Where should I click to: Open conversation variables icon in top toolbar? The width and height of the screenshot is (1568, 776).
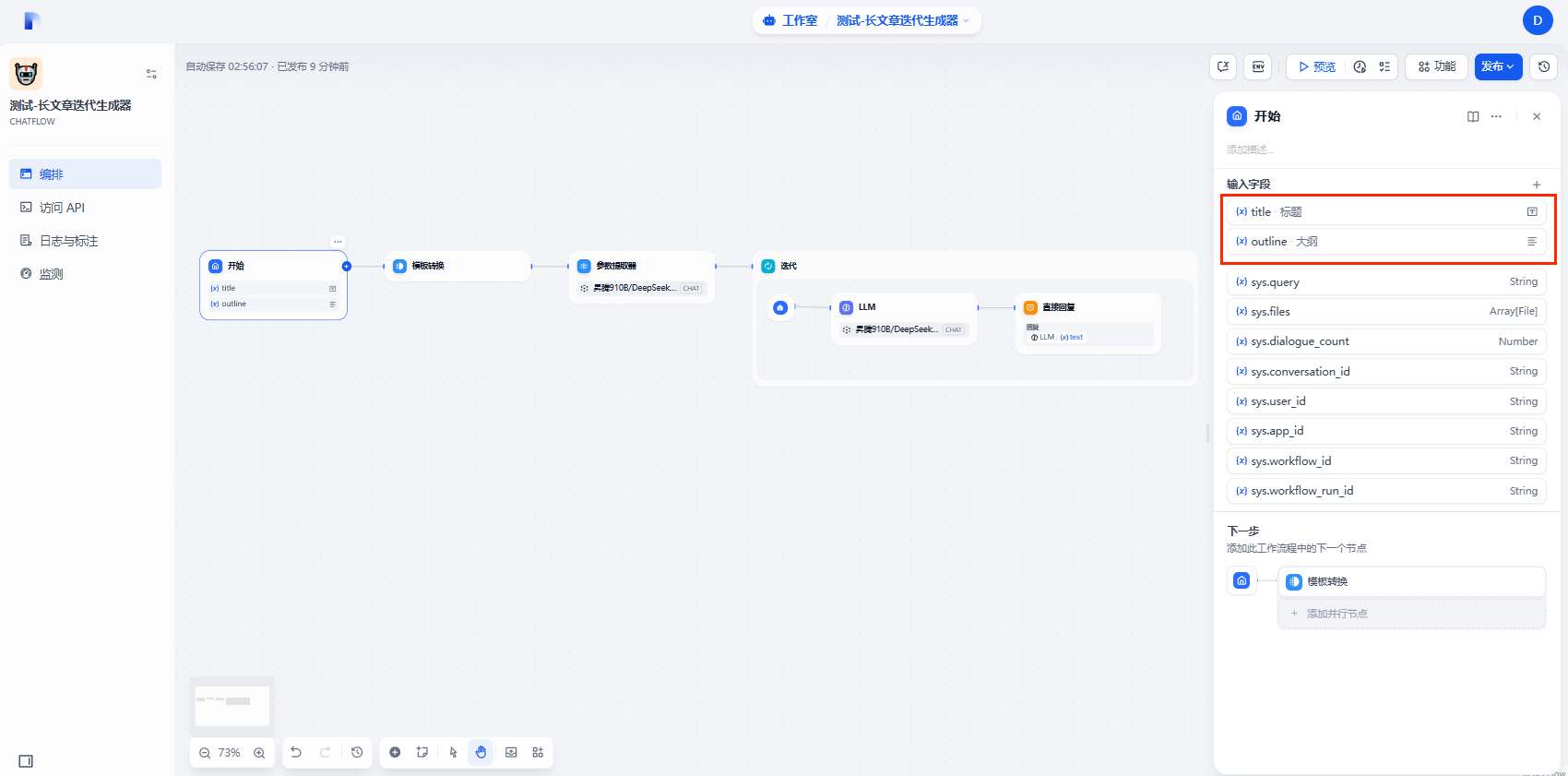[1223, 66]
